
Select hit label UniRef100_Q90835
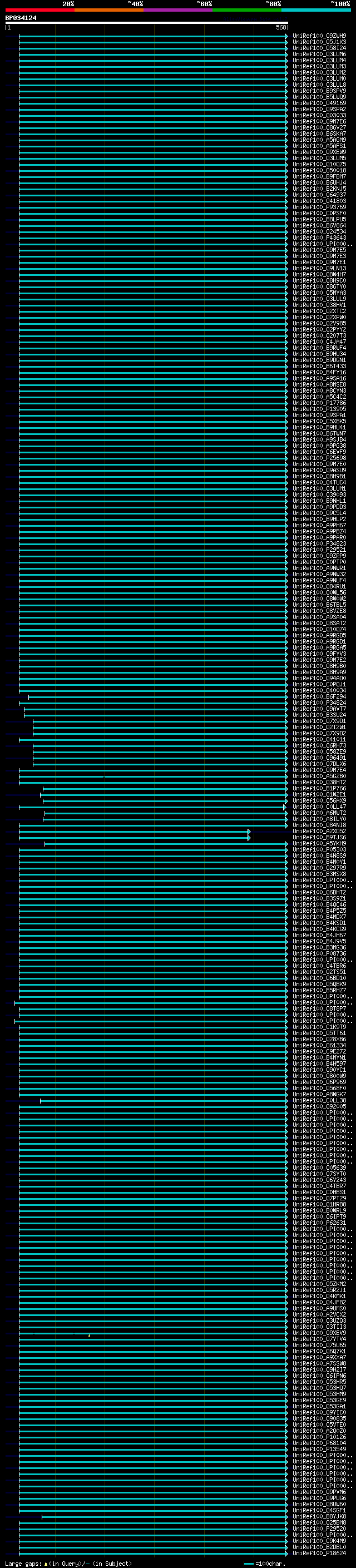pos(319,1419)
